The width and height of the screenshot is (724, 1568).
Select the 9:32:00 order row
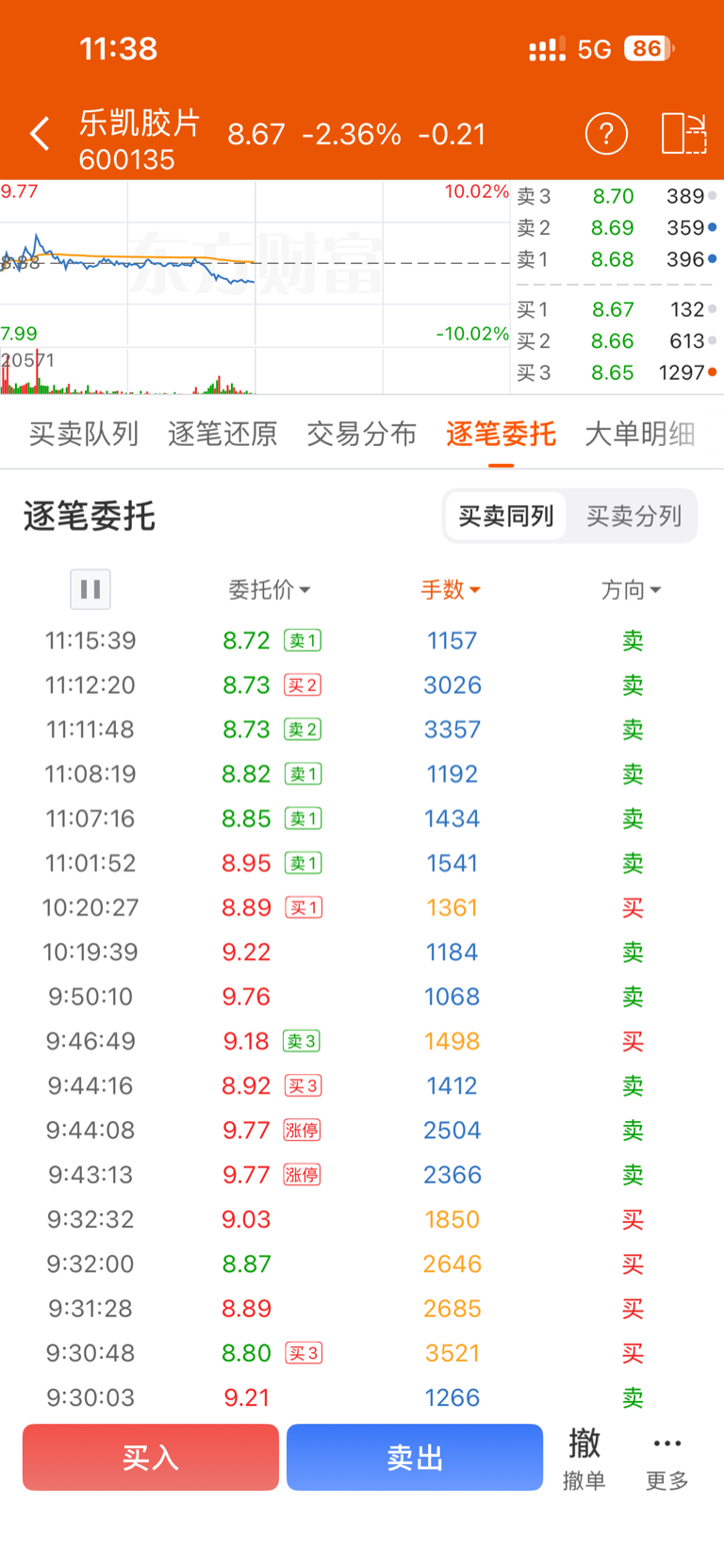tap(362, 1264)
